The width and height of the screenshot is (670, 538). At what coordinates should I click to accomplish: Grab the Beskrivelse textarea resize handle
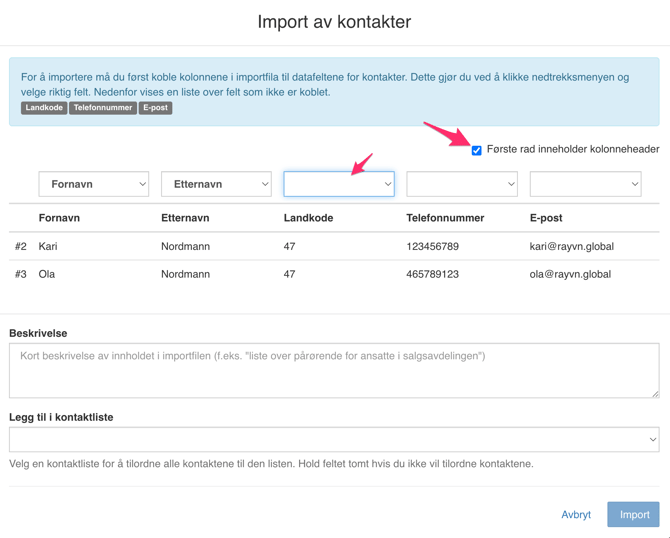655,393
